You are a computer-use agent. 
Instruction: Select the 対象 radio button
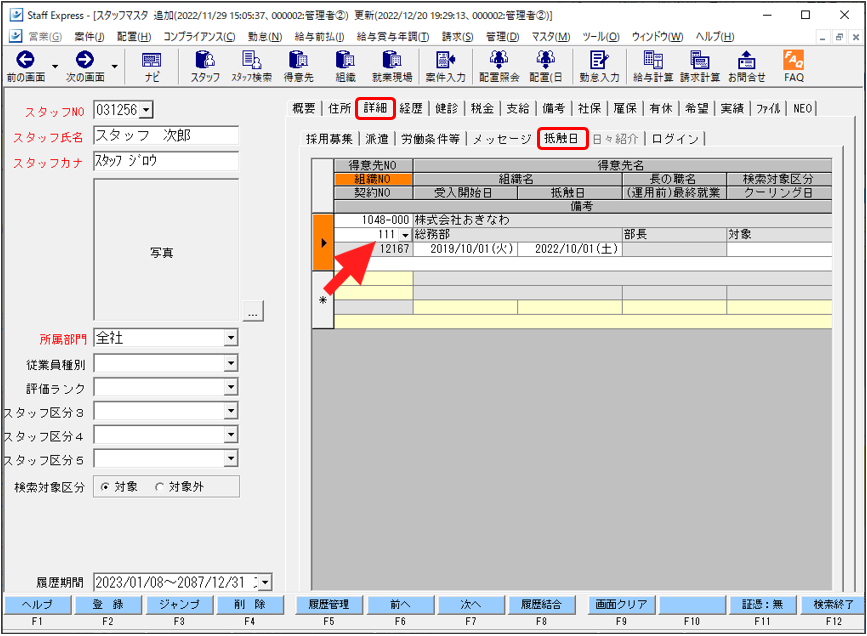106,487
